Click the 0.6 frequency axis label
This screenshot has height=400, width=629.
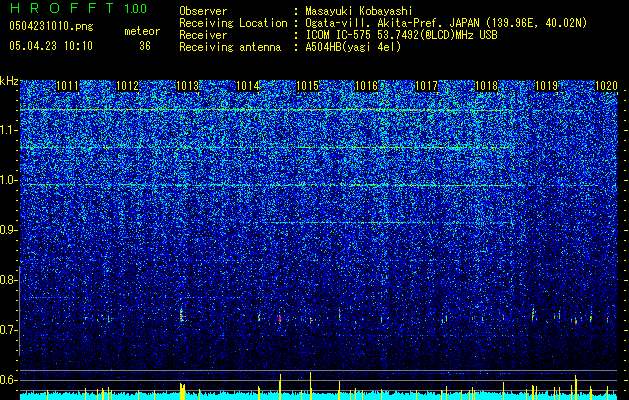(x=8, y=380)
